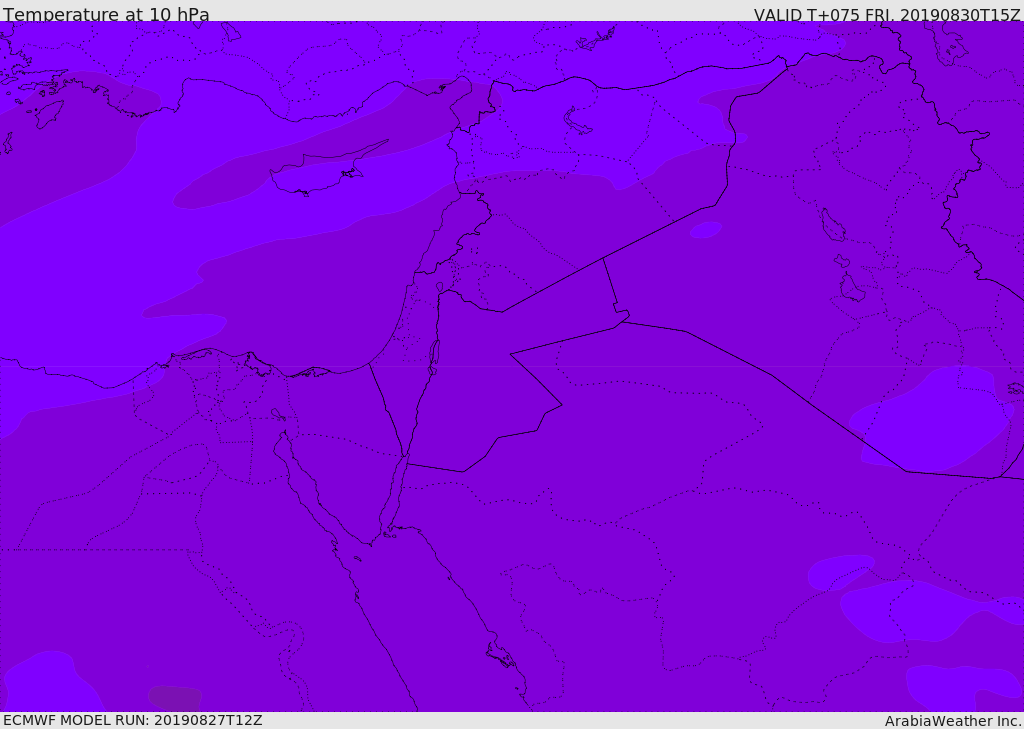Click the 'ECMWF MODEL RUN: 20190827T12Z' label
Viewport: 1024px width, 729px height.
click(x=133, y=720)
